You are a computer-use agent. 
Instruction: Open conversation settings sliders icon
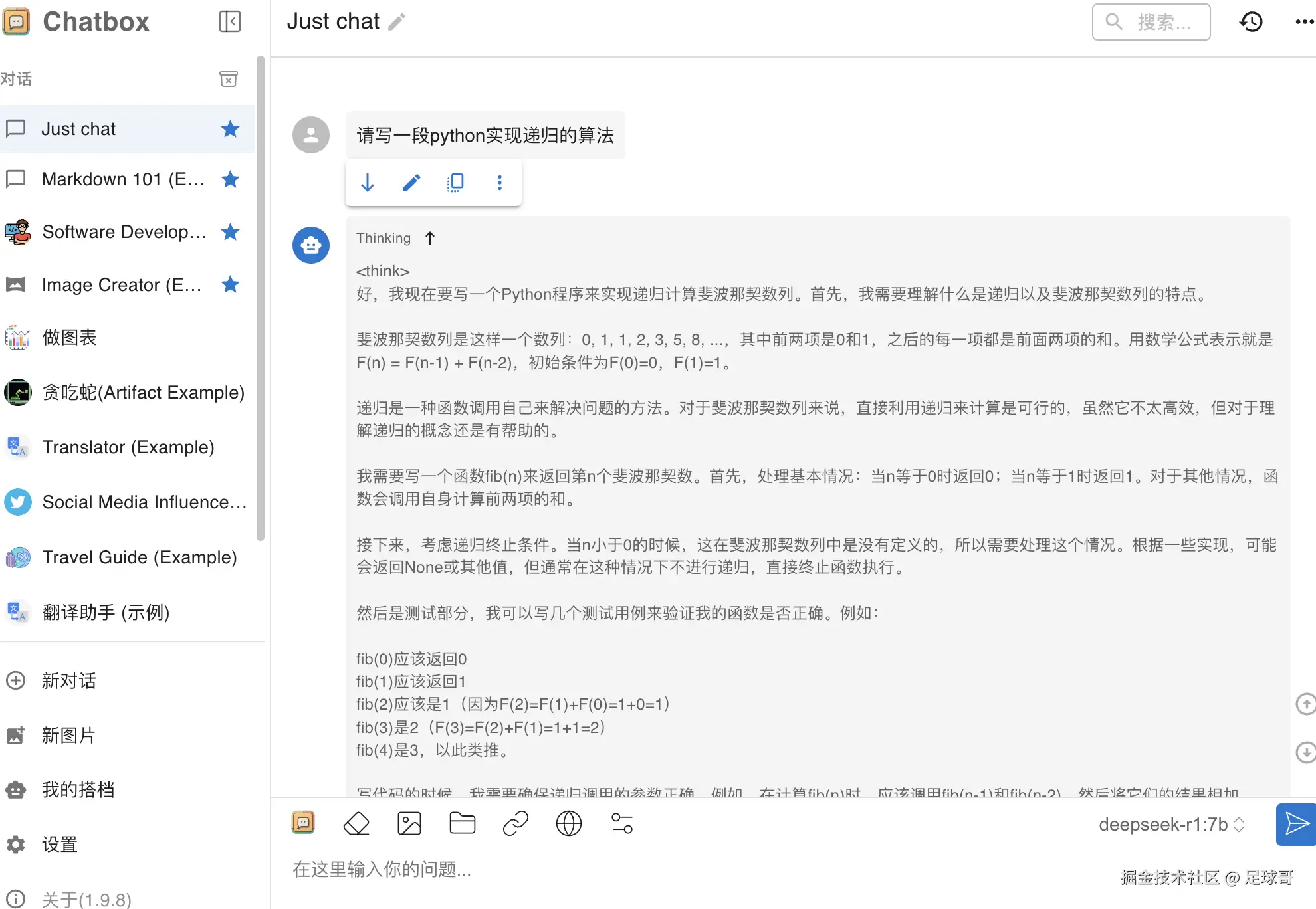point(621,824)
